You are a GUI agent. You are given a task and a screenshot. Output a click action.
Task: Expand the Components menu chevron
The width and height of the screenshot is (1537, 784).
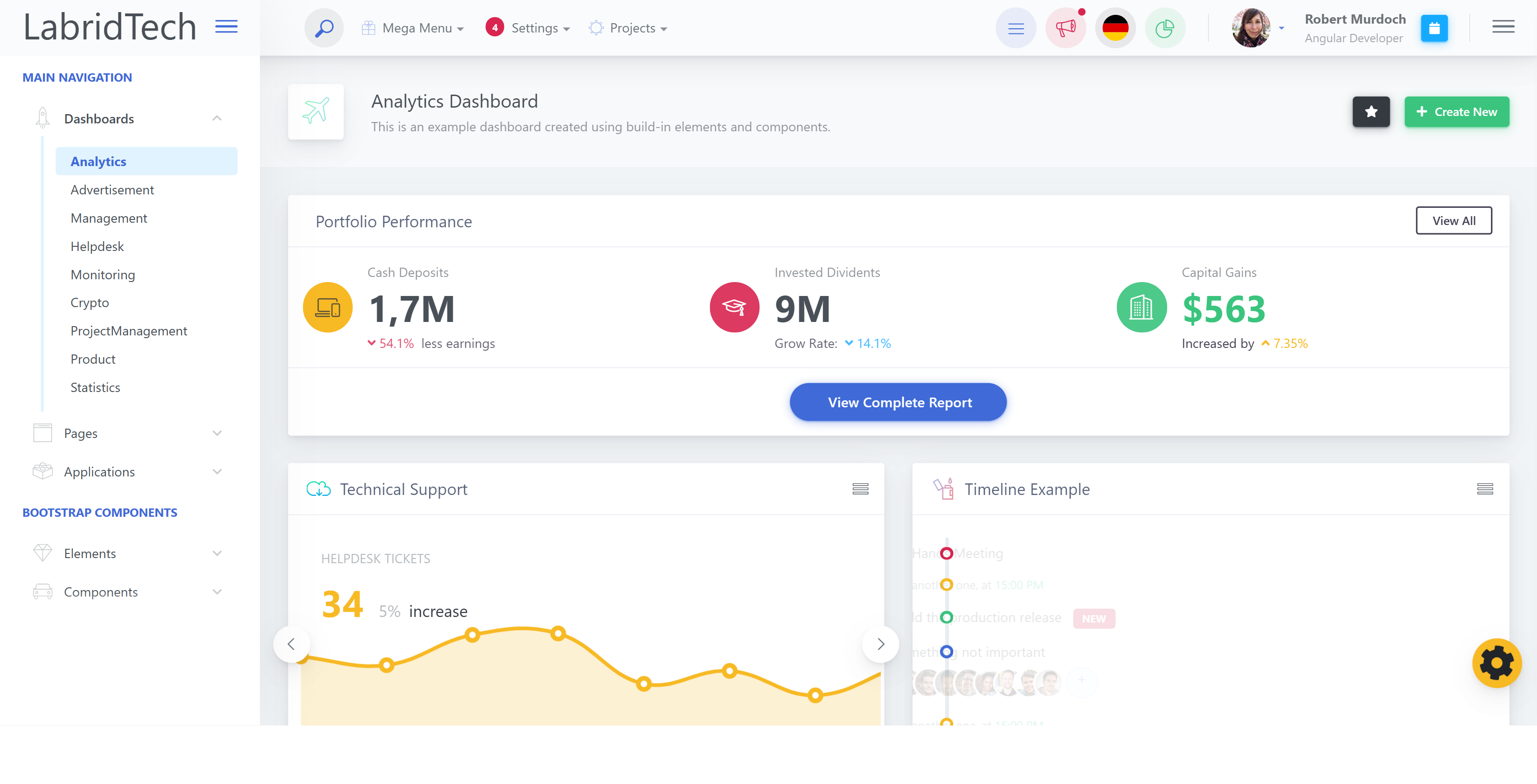point(217,592)
